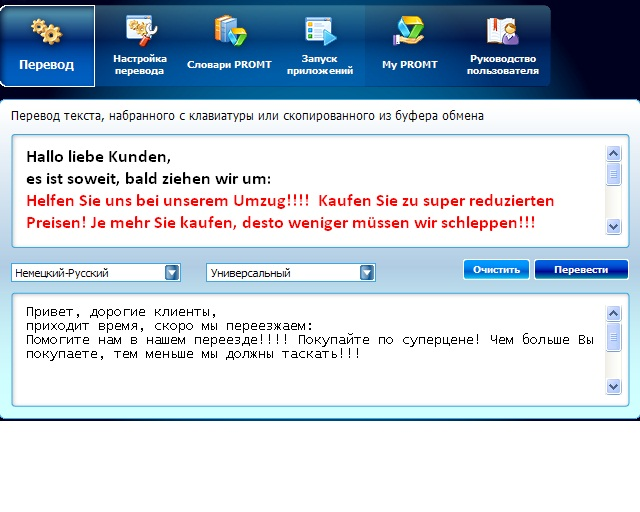Open the Настройка перевода tab label
640x512 pixels.
140,65
